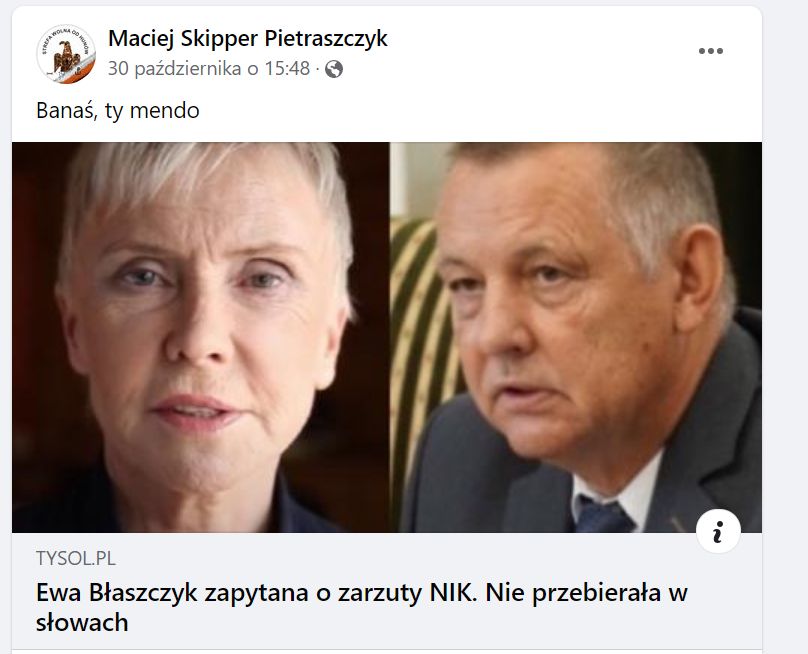Open the 30 października o 15:48 timestamp
The height and width of the screenshot is (654, 808).
[x=209, y=69]
